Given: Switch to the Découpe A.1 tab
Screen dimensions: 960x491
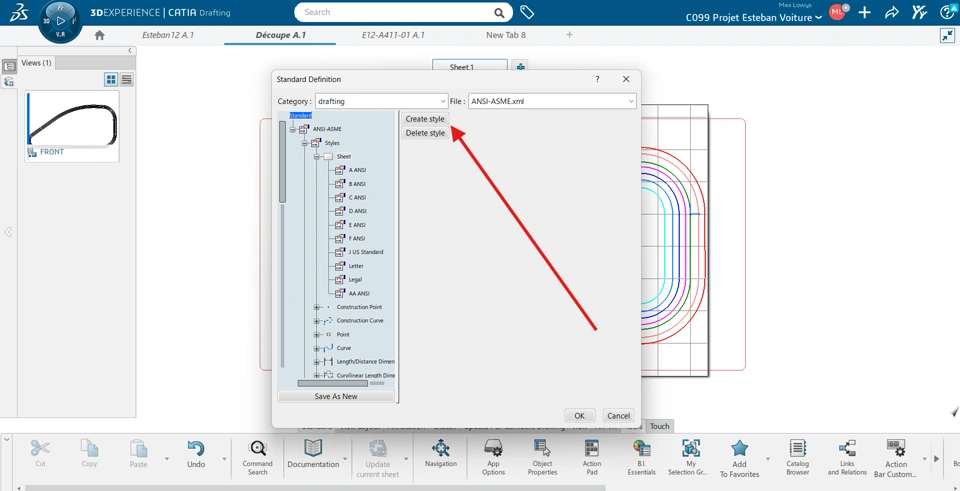Looking at the screenshot, I should [280, 35].
